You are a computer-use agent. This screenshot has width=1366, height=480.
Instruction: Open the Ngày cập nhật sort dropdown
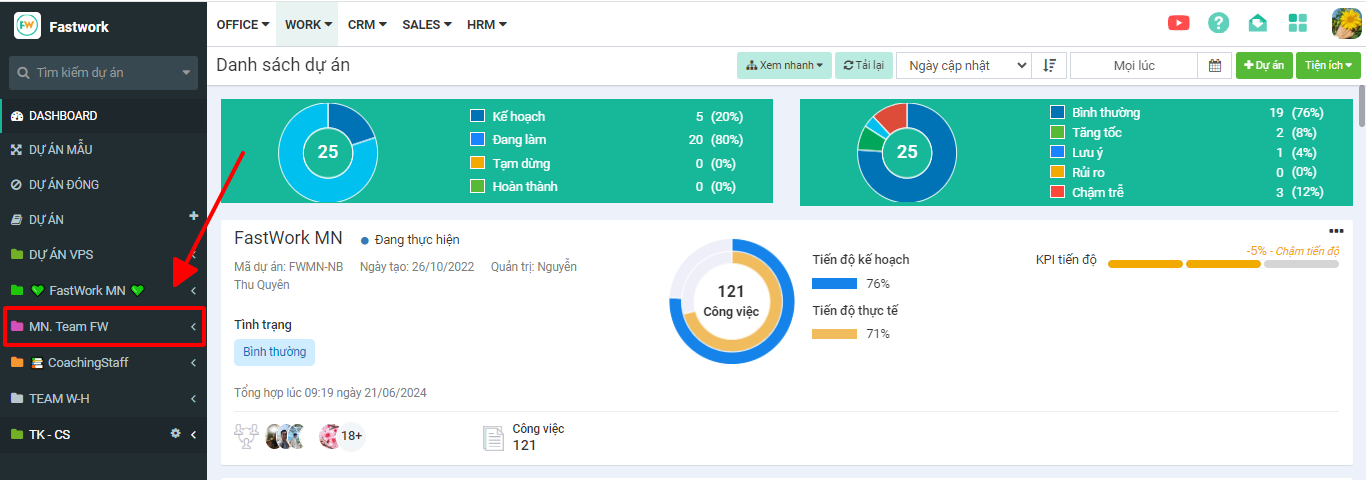(x=963, y=65)
